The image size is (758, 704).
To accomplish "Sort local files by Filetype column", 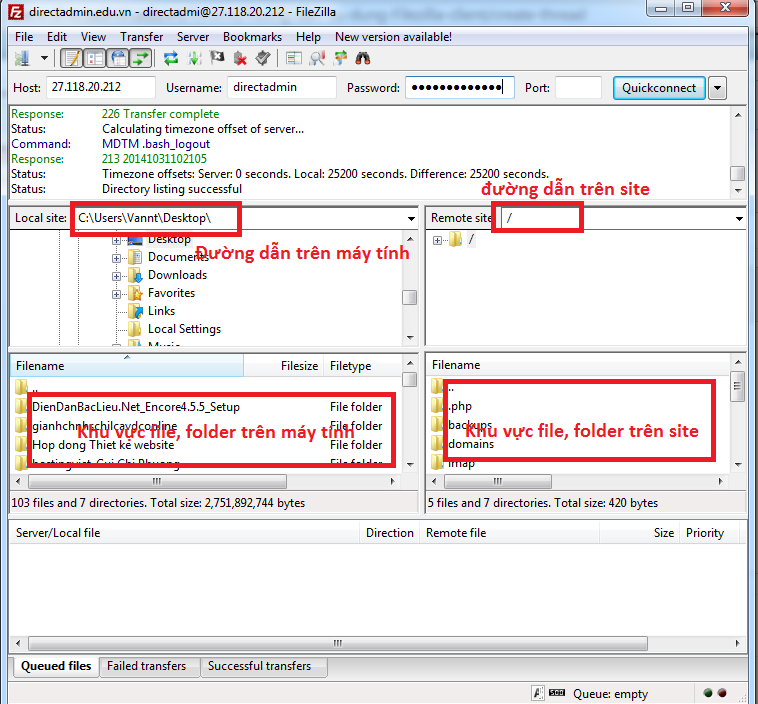I will pyautogui.click(x=363, y=366).
